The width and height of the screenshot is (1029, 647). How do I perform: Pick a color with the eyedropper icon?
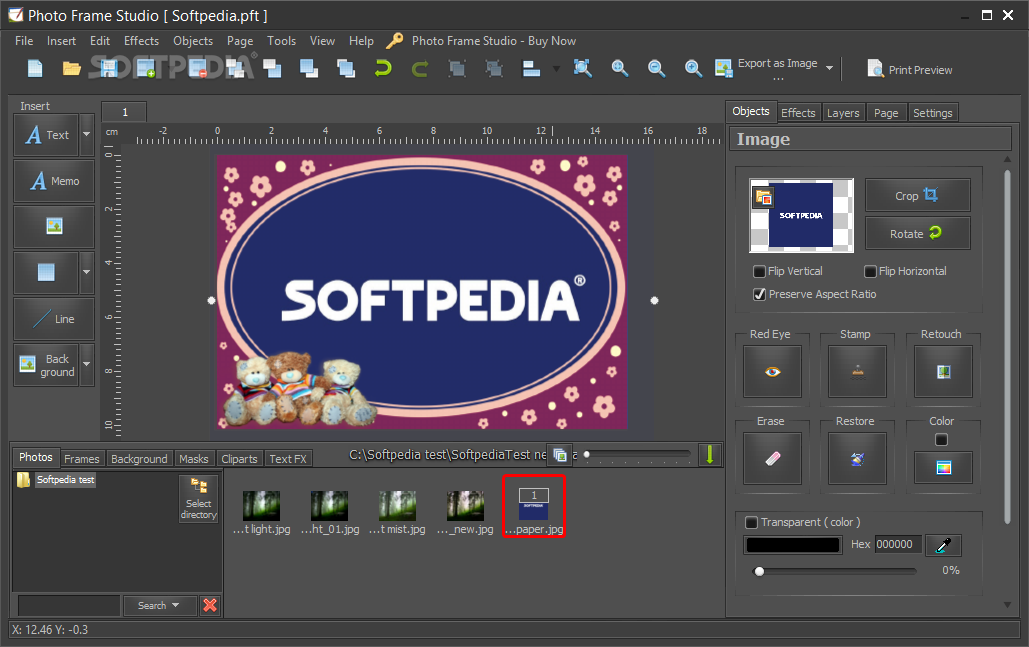click(x=943, y=545)
